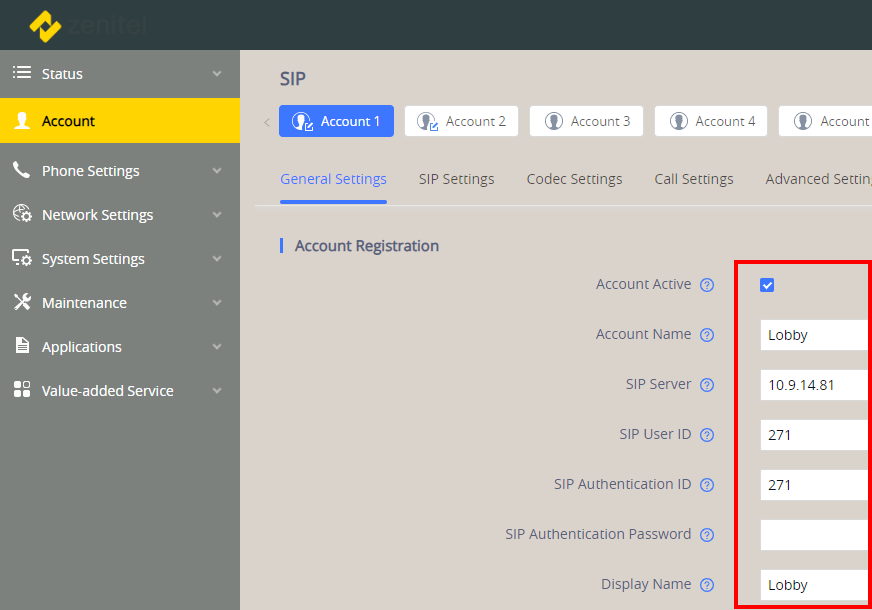Expand the Status sidebar menu
872x610 pixels.
(x=119, y=74)
